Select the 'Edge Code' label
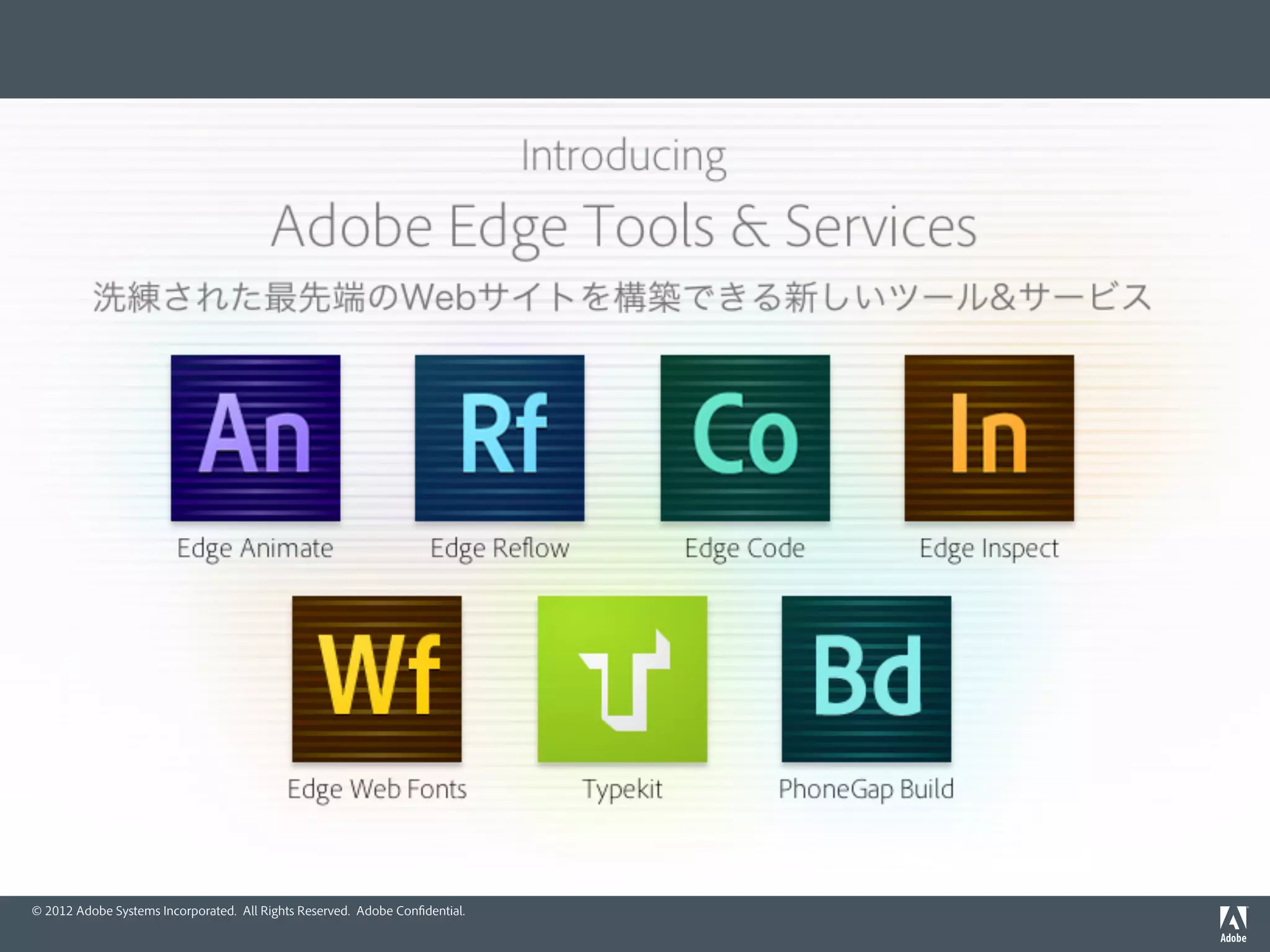The image size is (1270, 952). click(745, 549)
